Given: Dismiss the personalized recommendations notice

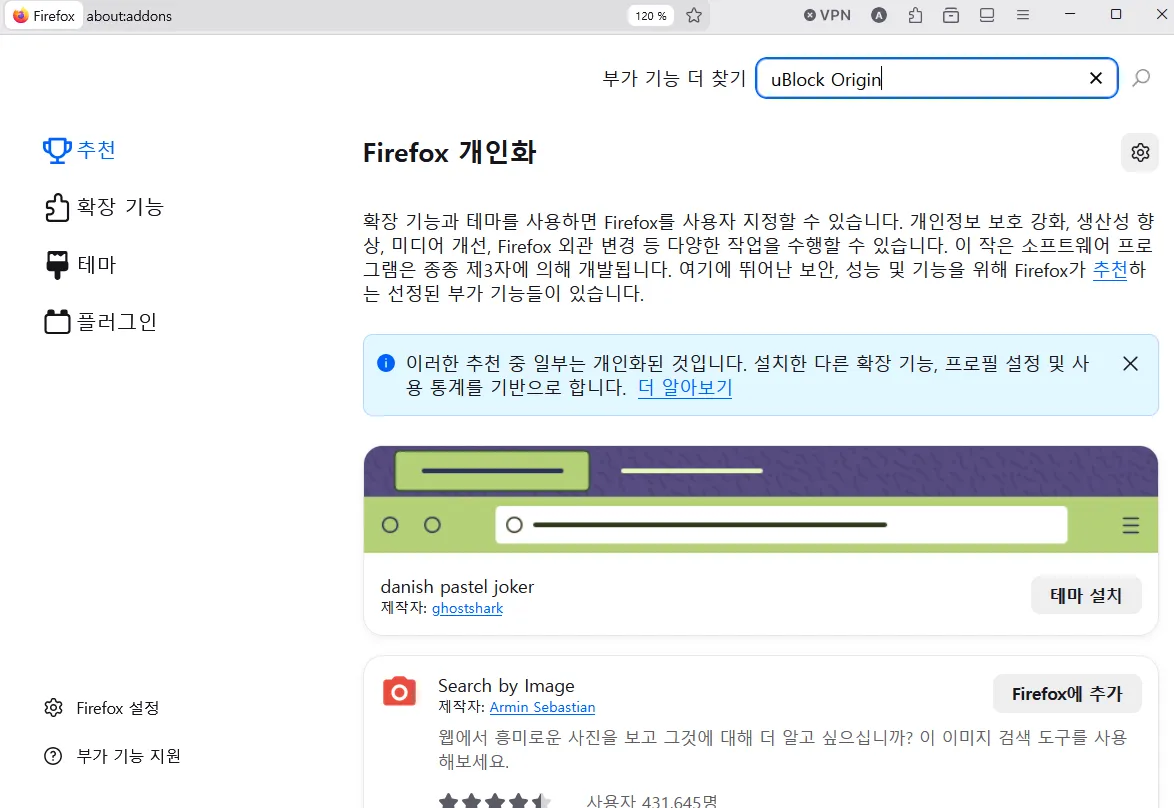Looking at the screenshot, I should pos(1131,364).
